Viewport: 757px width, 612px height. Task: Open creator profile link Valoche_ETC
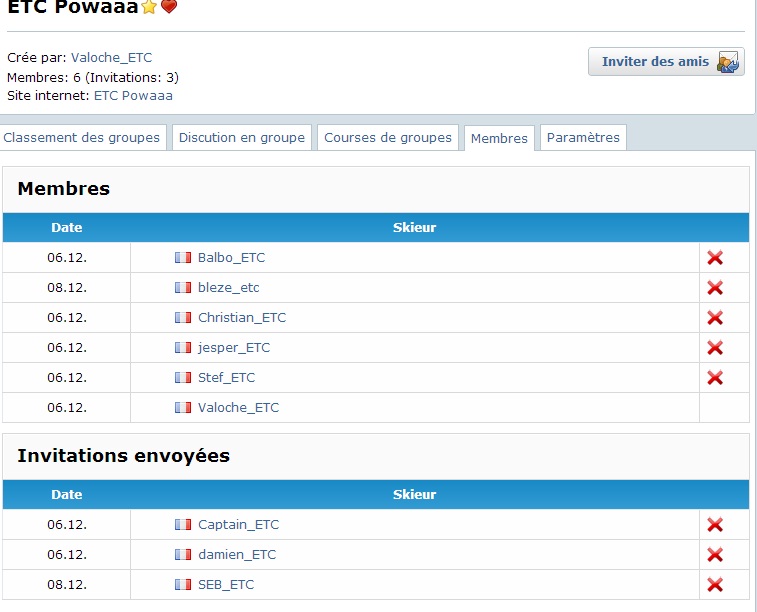coord(111,58)
